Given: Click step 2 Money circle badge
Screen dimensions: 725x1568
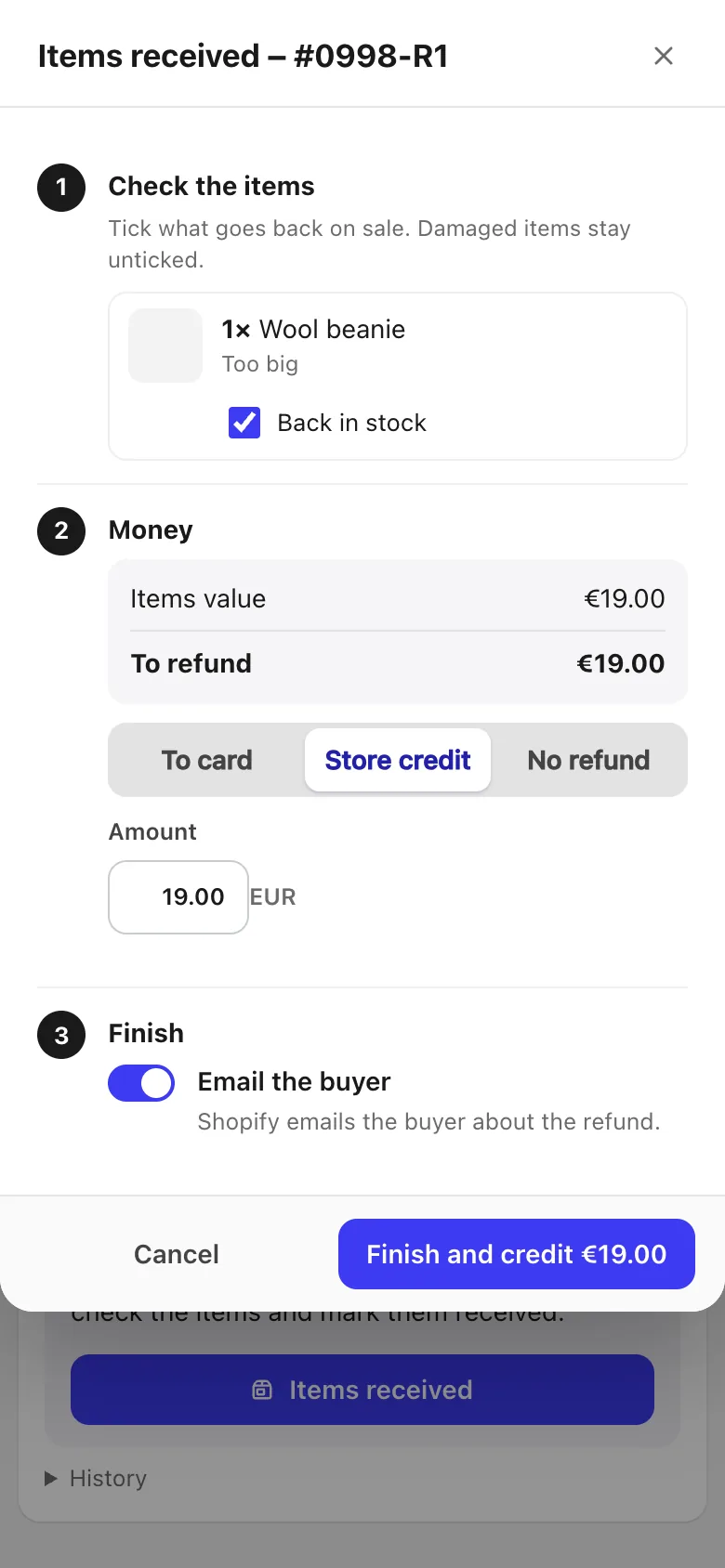Looking at the screenshot, I should click(61, 530).
